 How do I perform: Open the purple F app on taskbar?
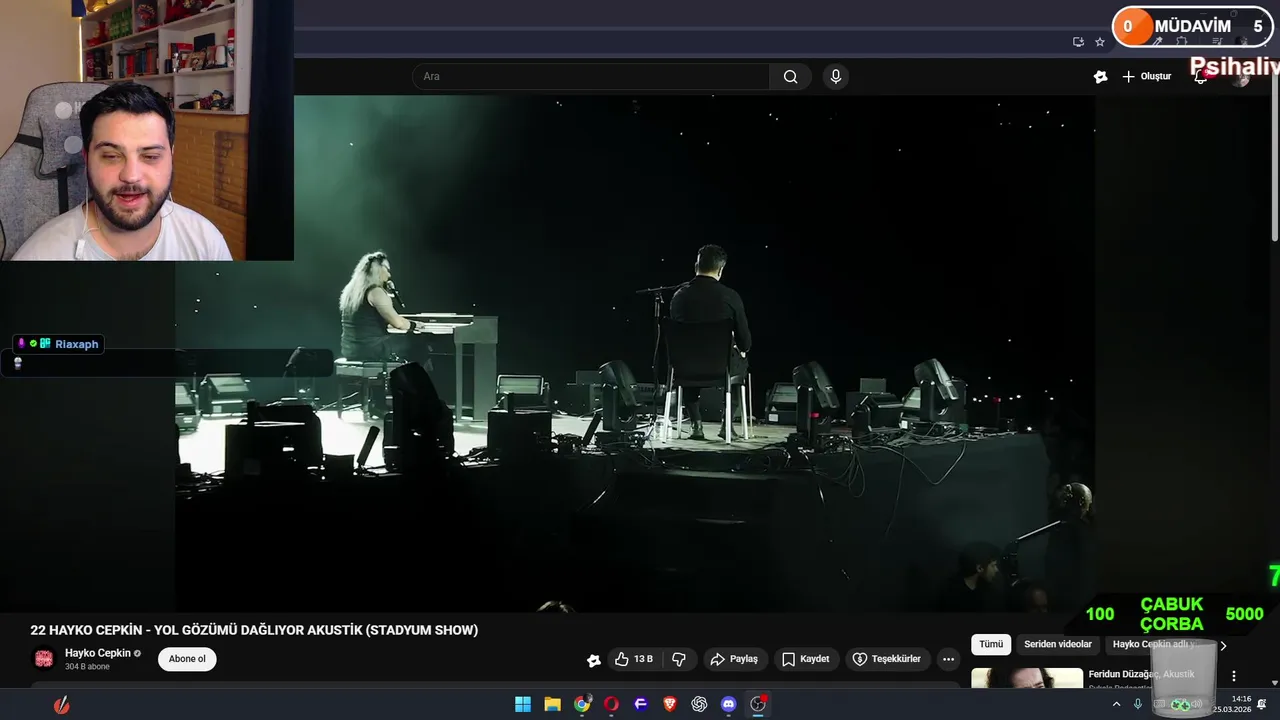[641, 704]
